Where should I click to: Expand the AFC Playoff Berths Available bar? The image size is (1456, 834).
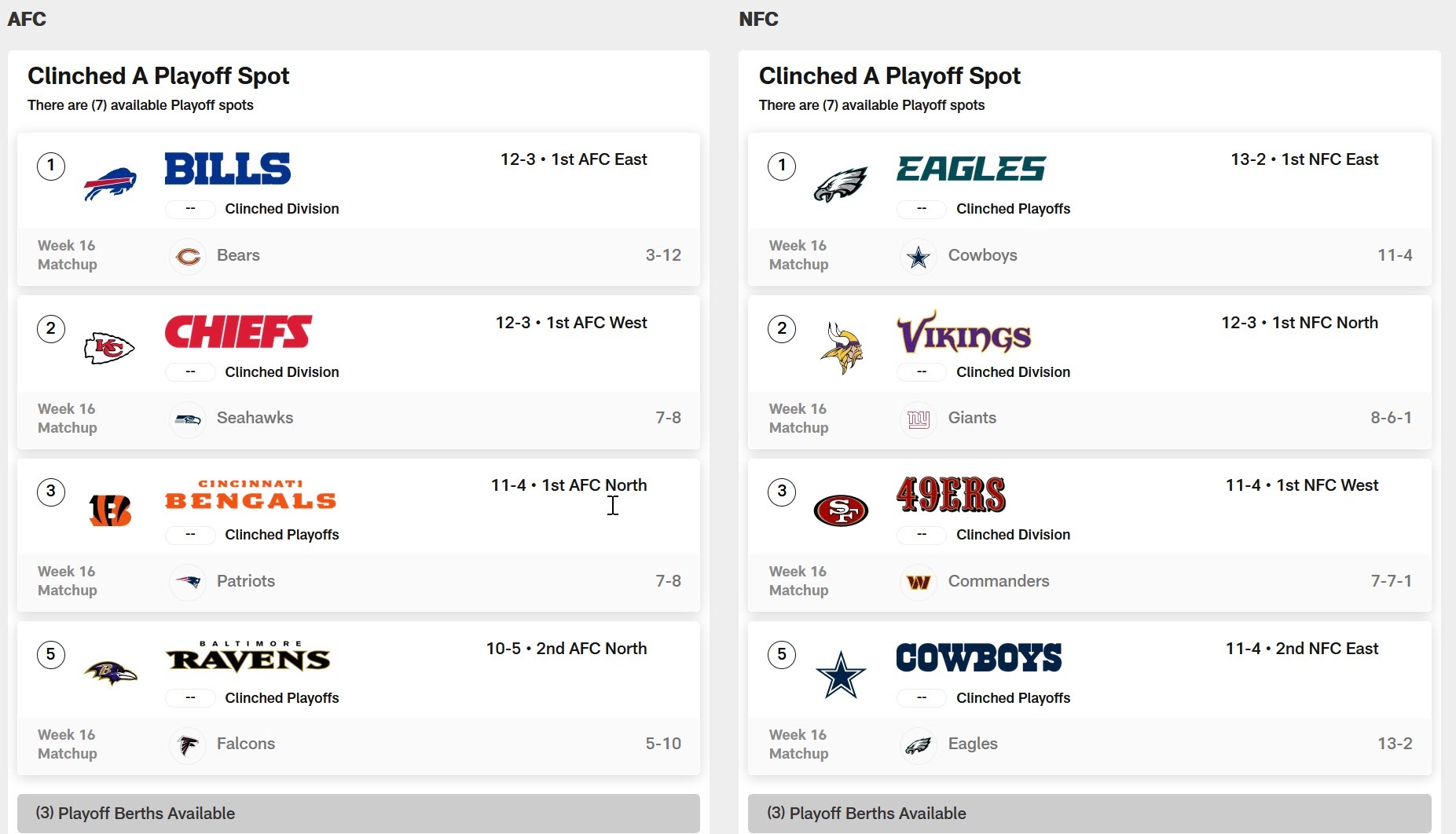pos(358,814)
